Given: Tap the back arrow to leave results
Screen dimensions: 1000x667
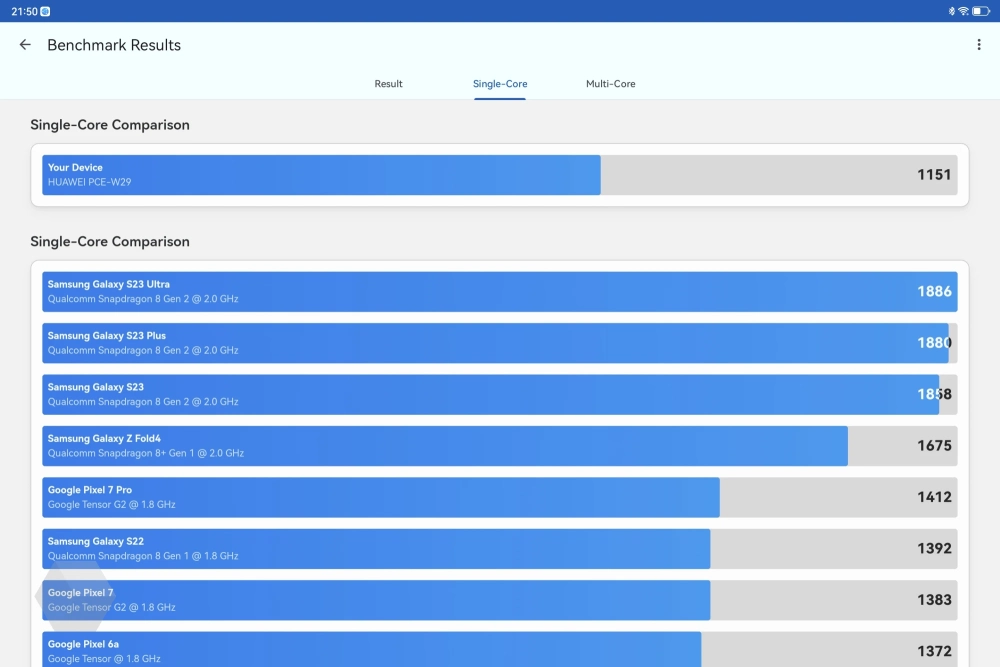Looking at the screenshot, I should [25, 45].
